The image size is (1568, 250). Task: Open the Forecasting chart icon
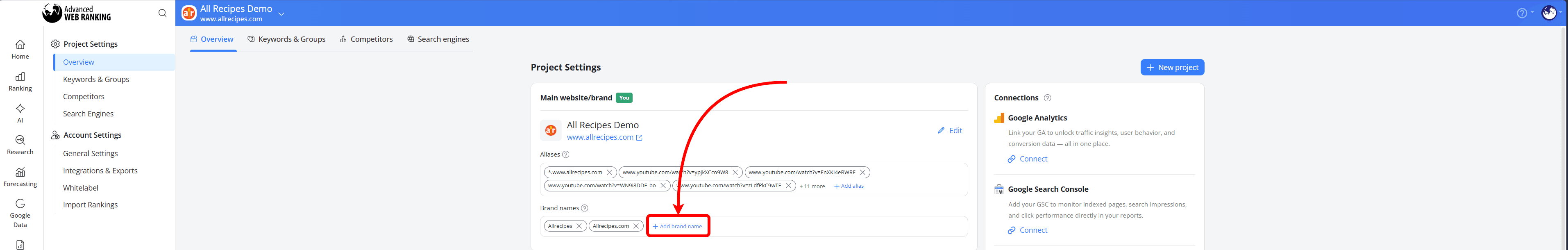20,172
